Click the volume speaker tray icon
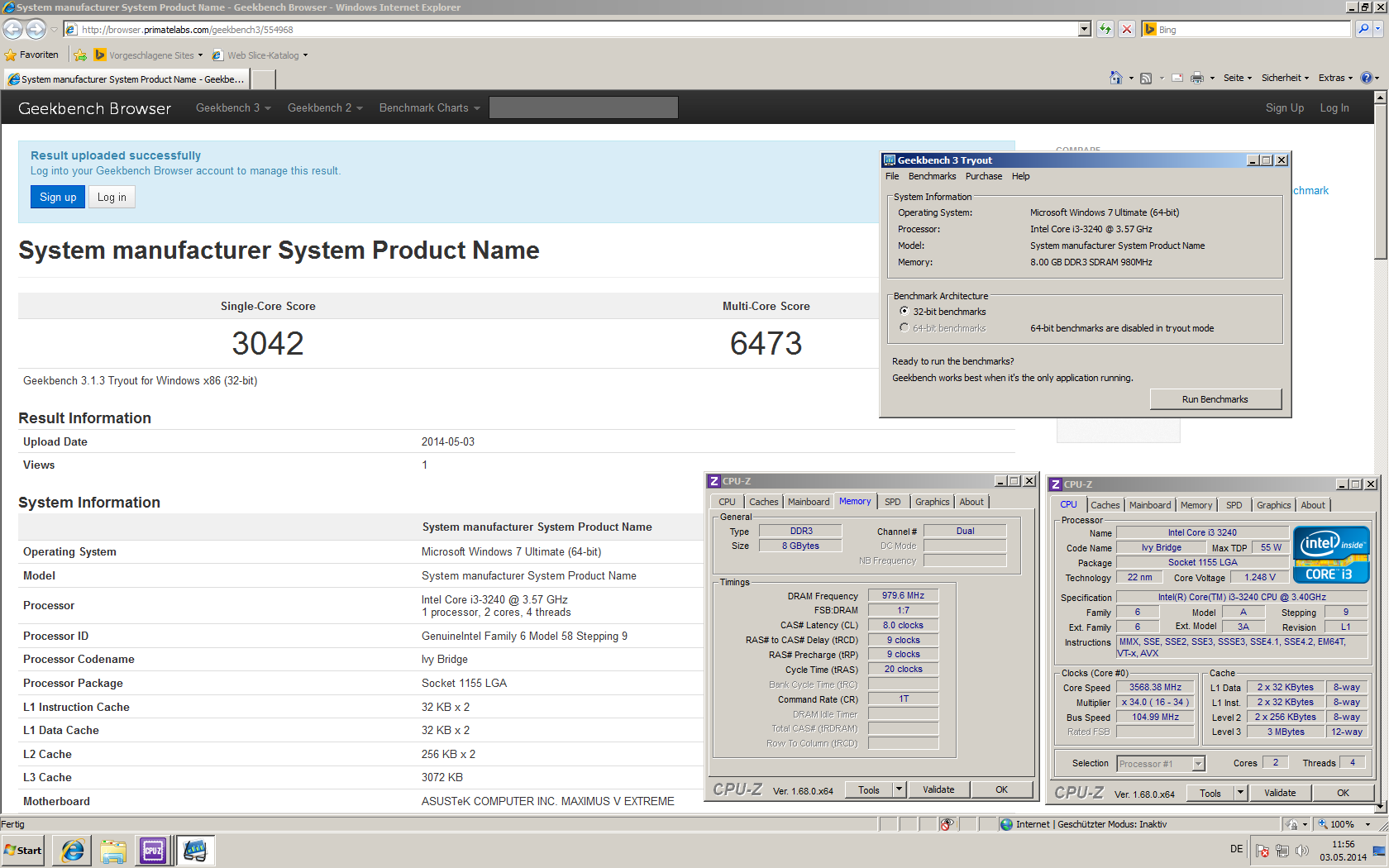1389x868 pixels. click(1302, 851)
